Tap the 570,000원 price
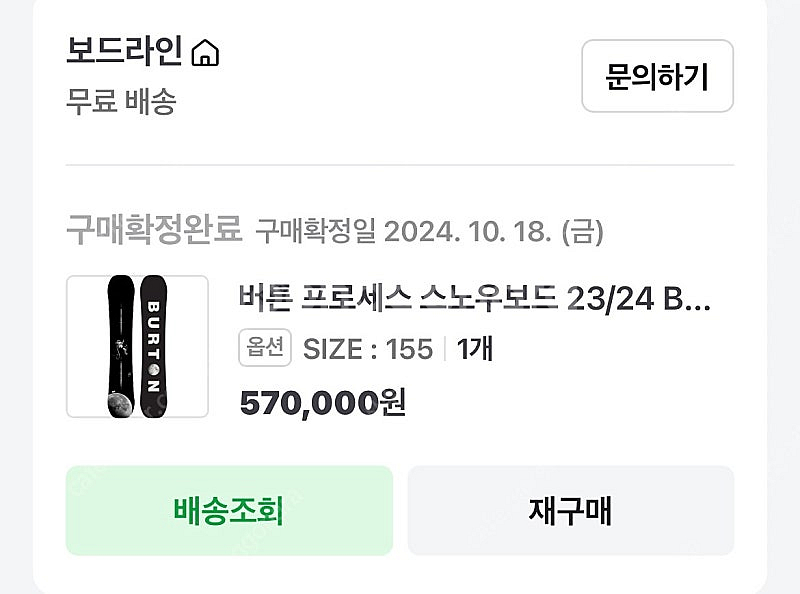The width and height of the screenshot is (800, 594). tap(323, 403)
